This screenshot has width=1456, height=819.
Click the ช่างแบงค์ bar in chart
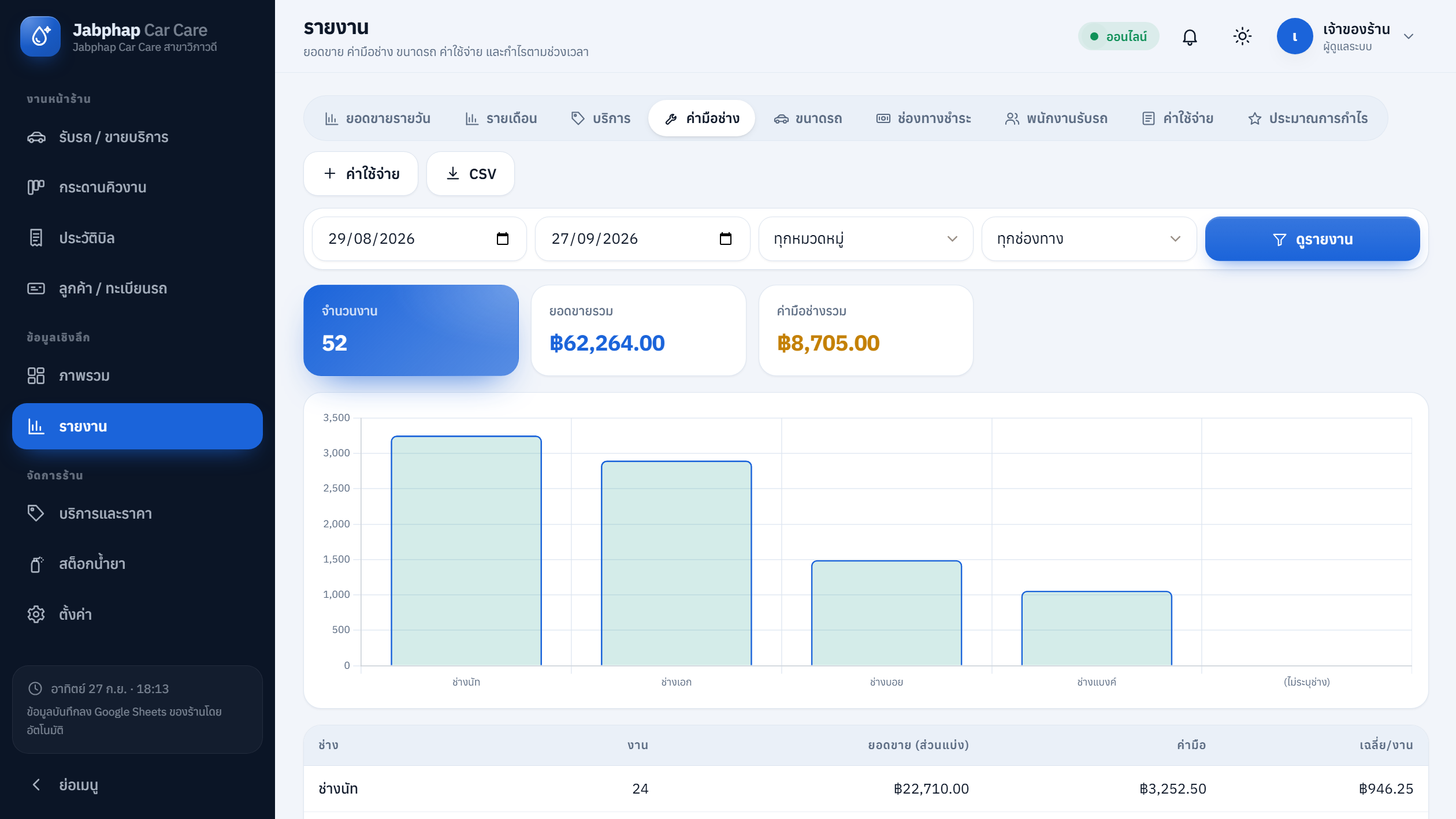coord(1097,628)
